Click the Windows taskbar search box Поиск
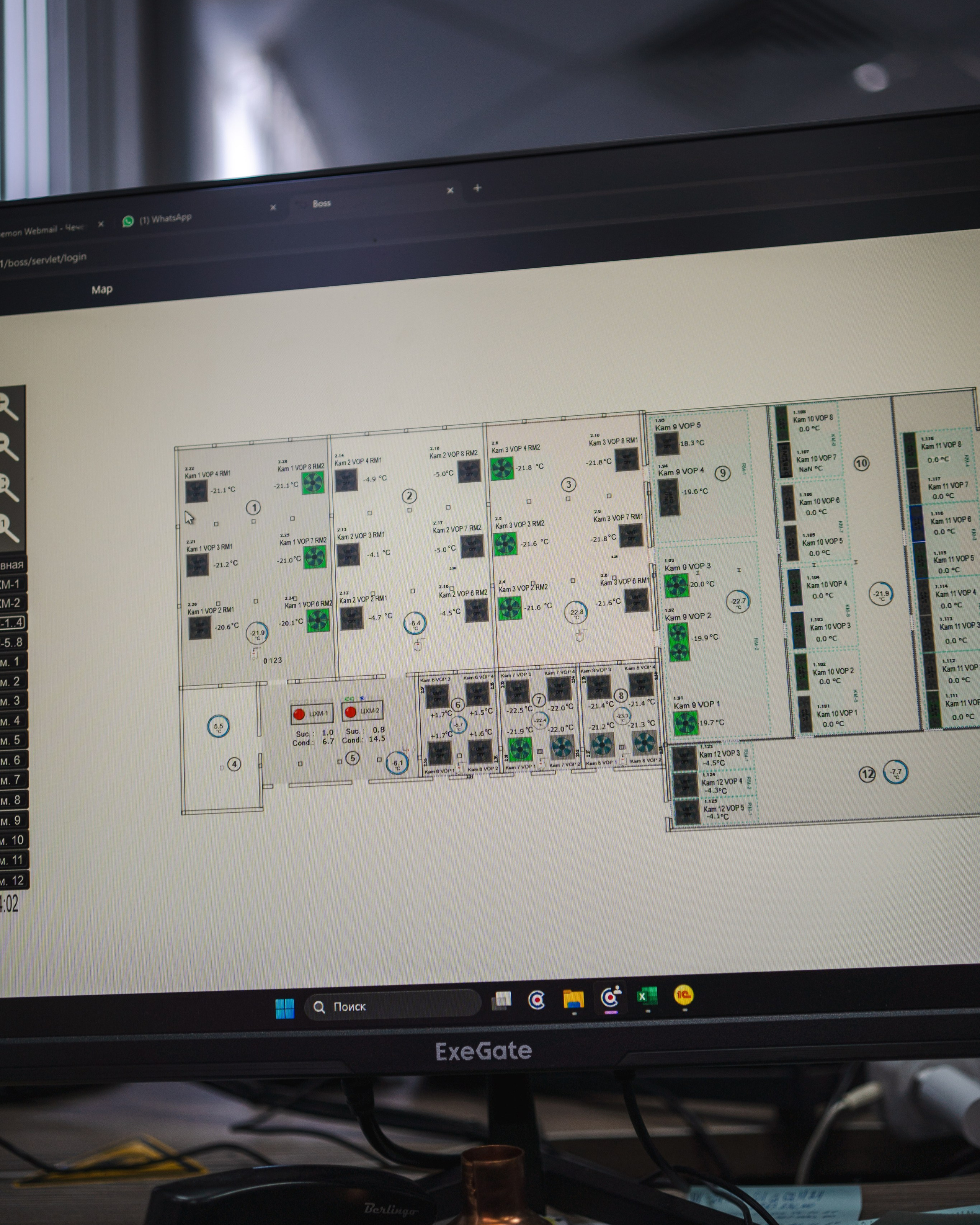The height and width of the screenshot is (1225, 980). coord(393,1006)
